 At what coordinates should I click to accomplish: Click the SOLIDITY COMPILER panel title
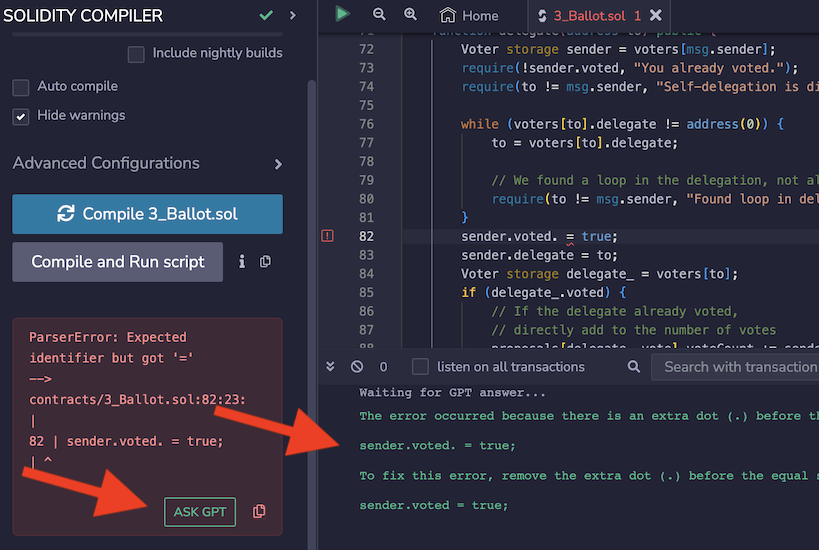point(83,16)
